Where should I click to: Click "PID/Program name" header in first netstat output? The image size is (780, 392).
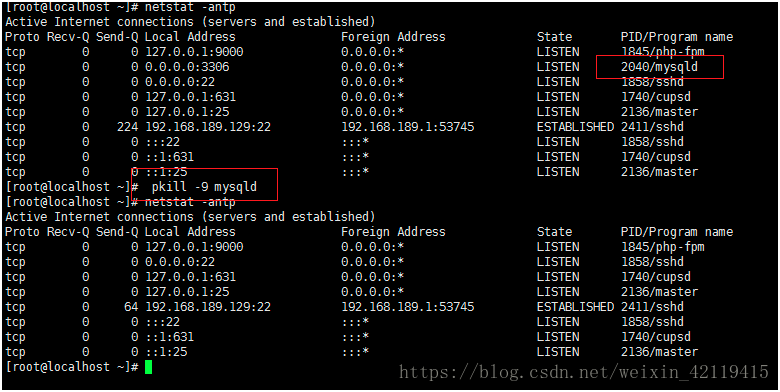tap(677, 37)
